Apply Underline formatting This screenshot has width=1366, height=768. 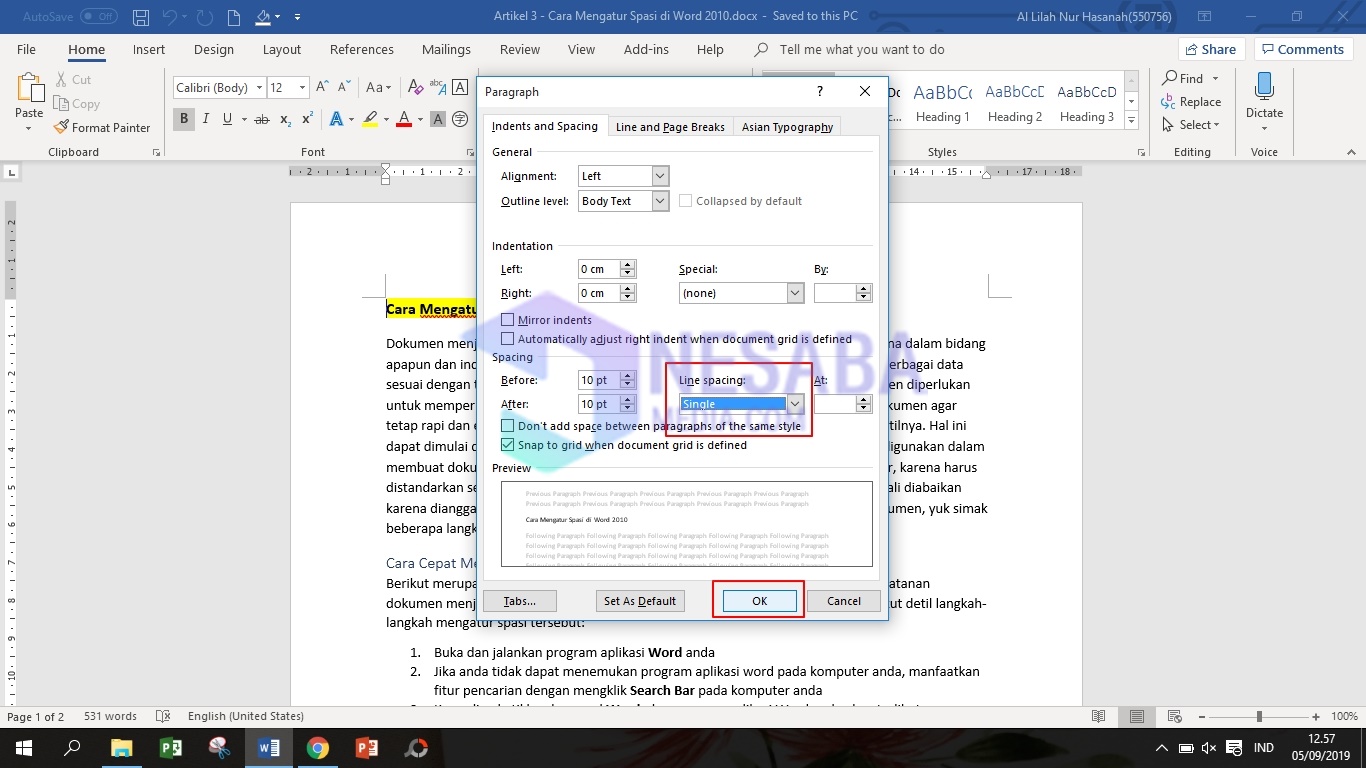pyautogui.click(x=228, y=119)
